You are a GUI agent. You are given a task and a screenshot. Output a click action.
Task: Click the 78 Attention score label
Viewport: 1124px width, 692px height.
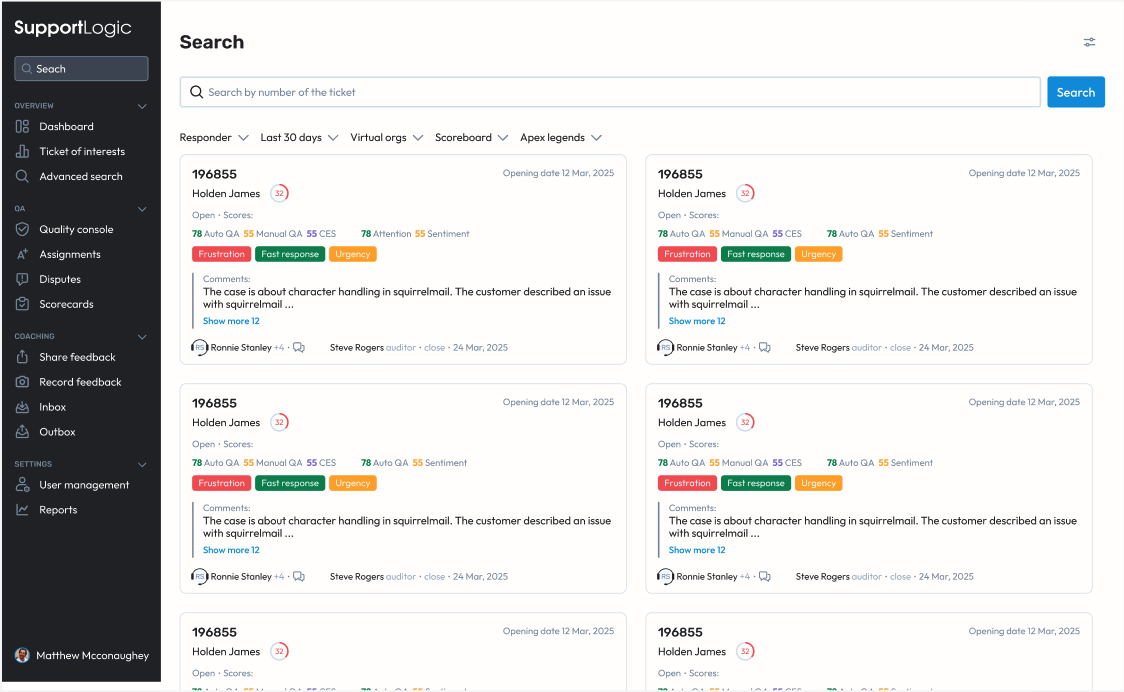pos(386,234)
